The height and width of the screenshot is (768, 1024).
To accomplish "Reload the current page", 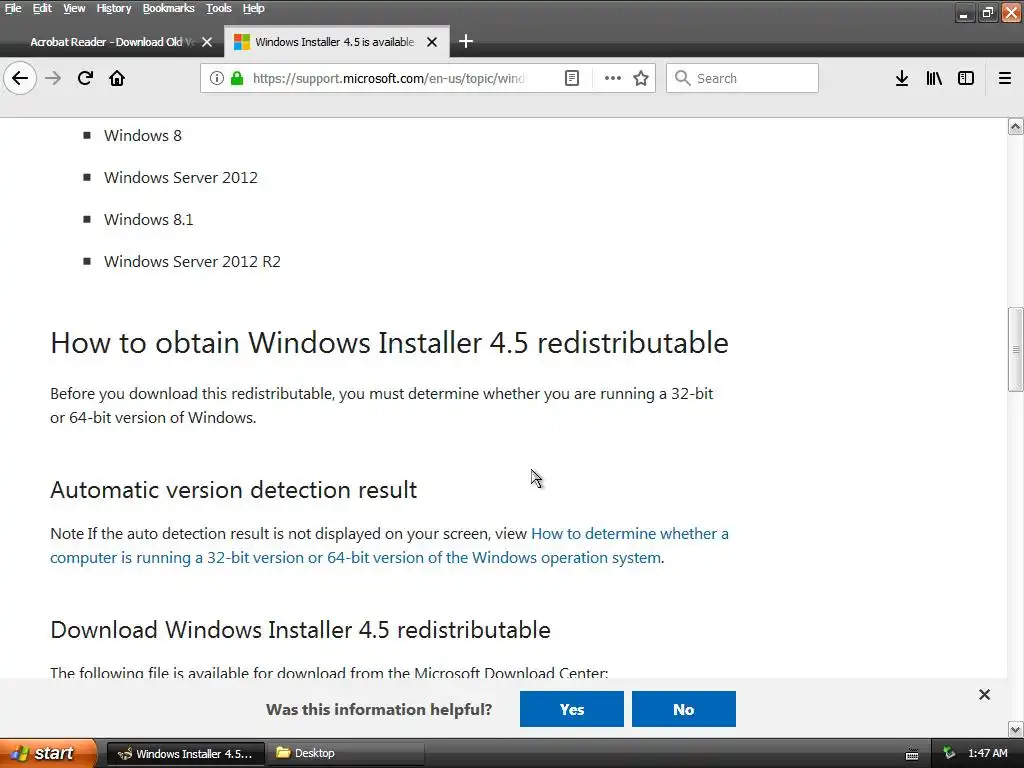I will pos(85,78).
